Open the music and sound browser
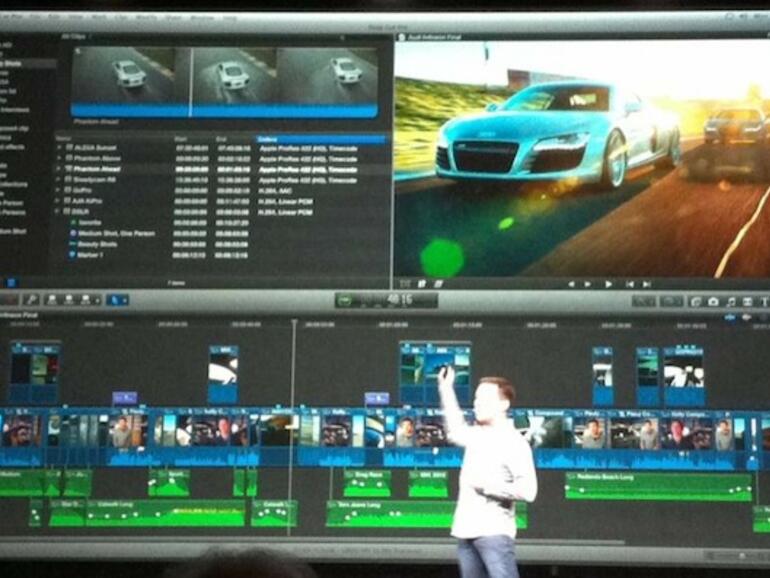Image resolution: width=770 pixels, height=578 pixels. pyautogui.click(x=731, y=302)
